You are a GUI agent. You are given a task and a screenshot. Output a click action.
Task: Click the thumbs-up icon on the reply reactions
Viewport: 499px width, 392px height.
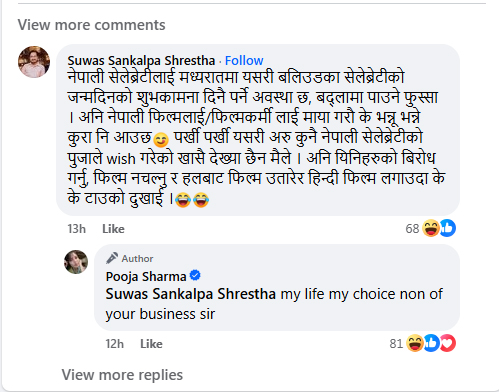coord(432,343)
